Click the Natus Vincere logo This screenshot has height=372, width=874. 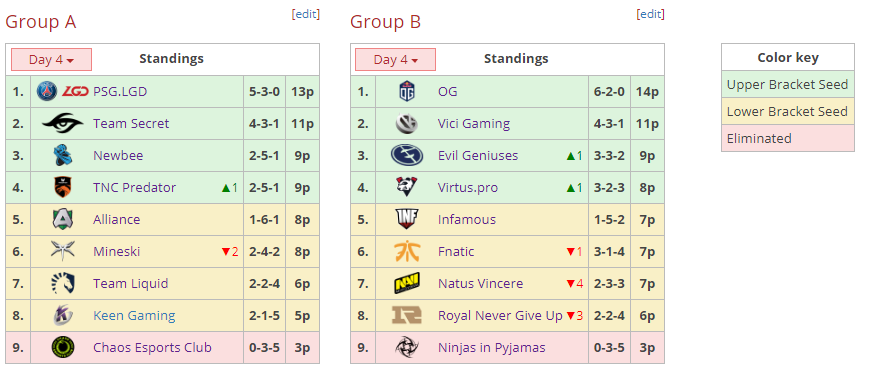pyautogui.click(x=407, y=284)
